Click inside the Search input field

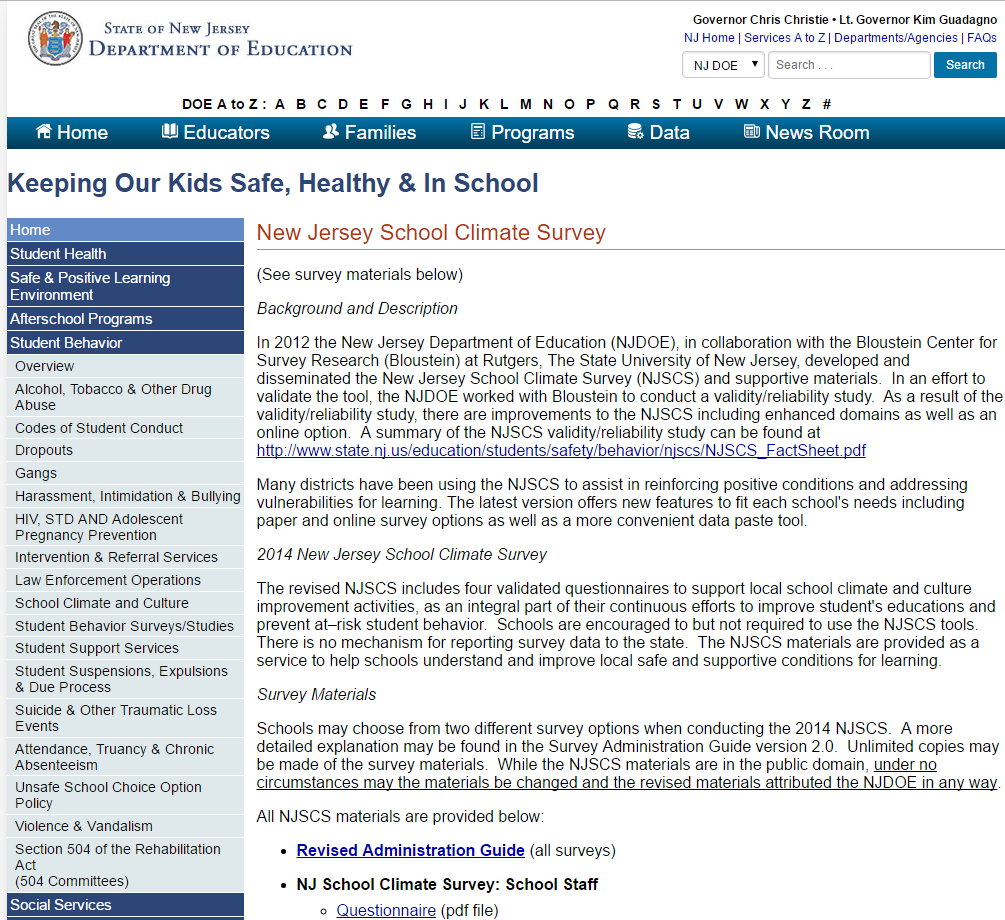pos(848,64)
